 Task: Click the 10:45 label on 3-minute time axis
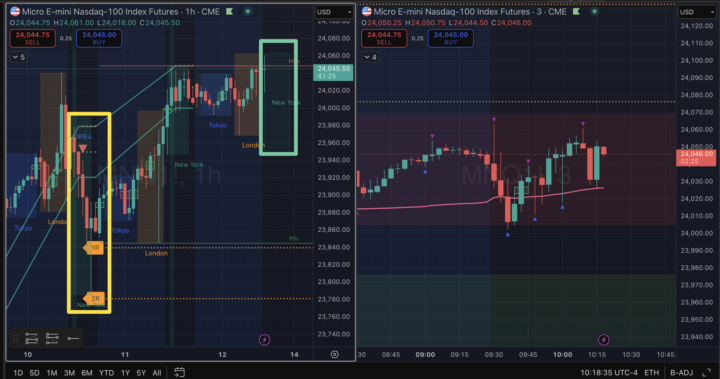tap(665, 354)
